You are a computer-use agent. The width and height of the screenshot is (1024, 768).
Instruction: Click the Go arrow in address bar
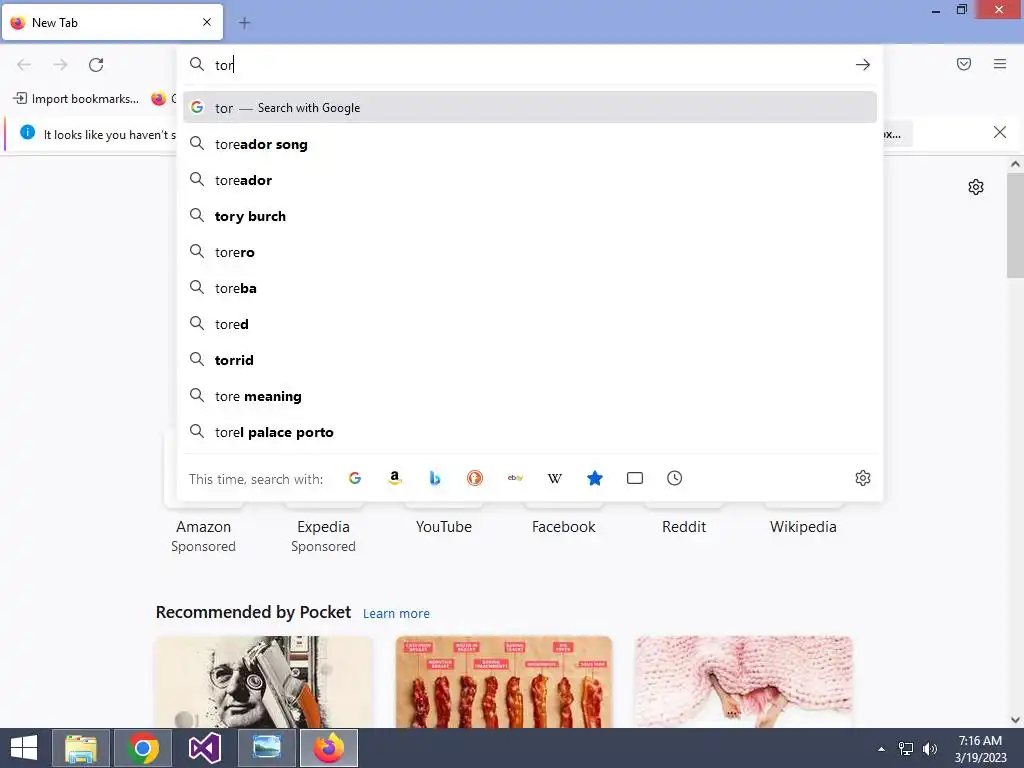pyautogui.click(x=863, y=65)
